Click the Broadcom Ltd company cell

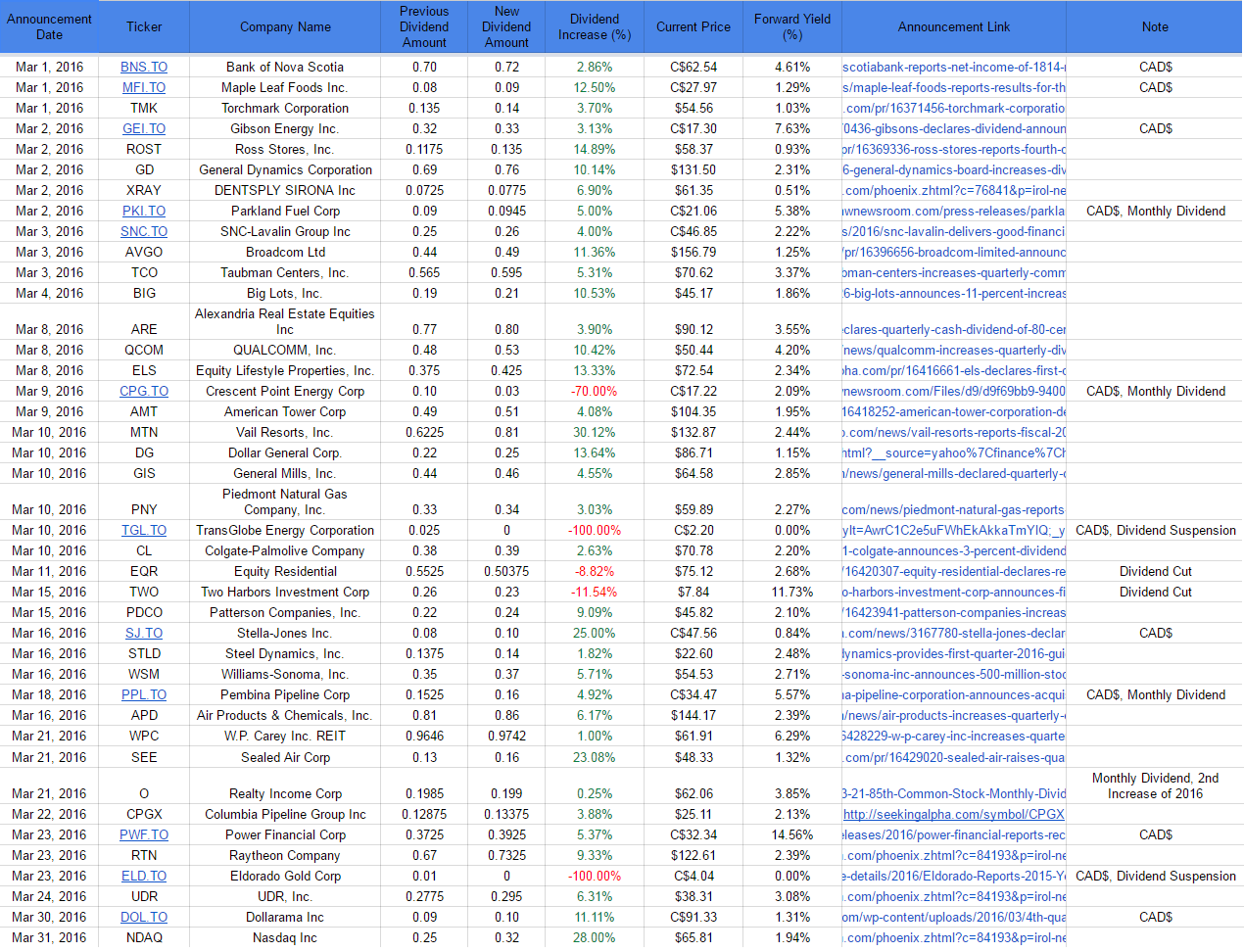285,252
